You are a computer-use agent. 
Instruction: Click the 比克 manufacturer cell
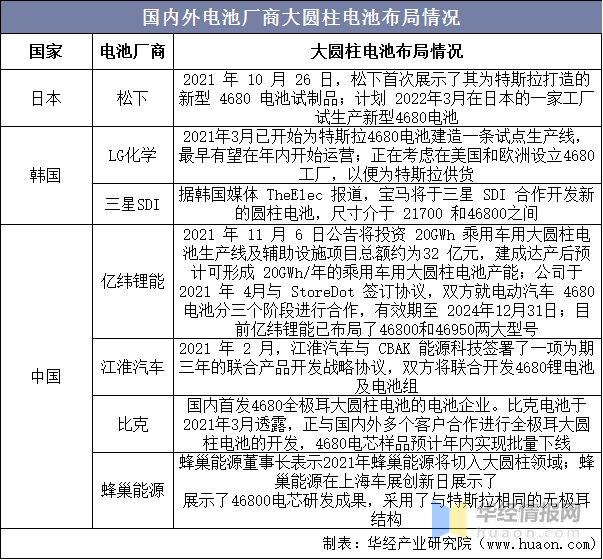pos(133,424)
